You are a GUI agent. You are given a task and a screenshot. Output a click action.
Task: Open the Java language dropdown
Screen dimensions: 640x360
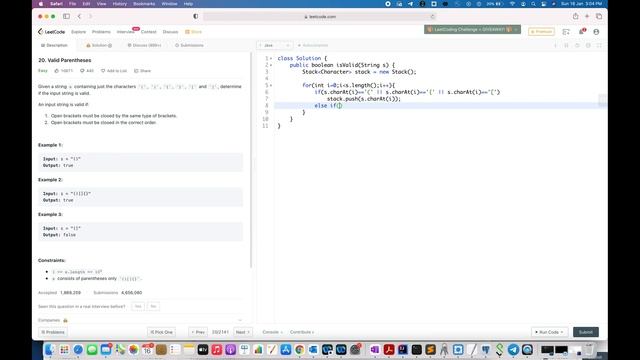coord(274,45)
